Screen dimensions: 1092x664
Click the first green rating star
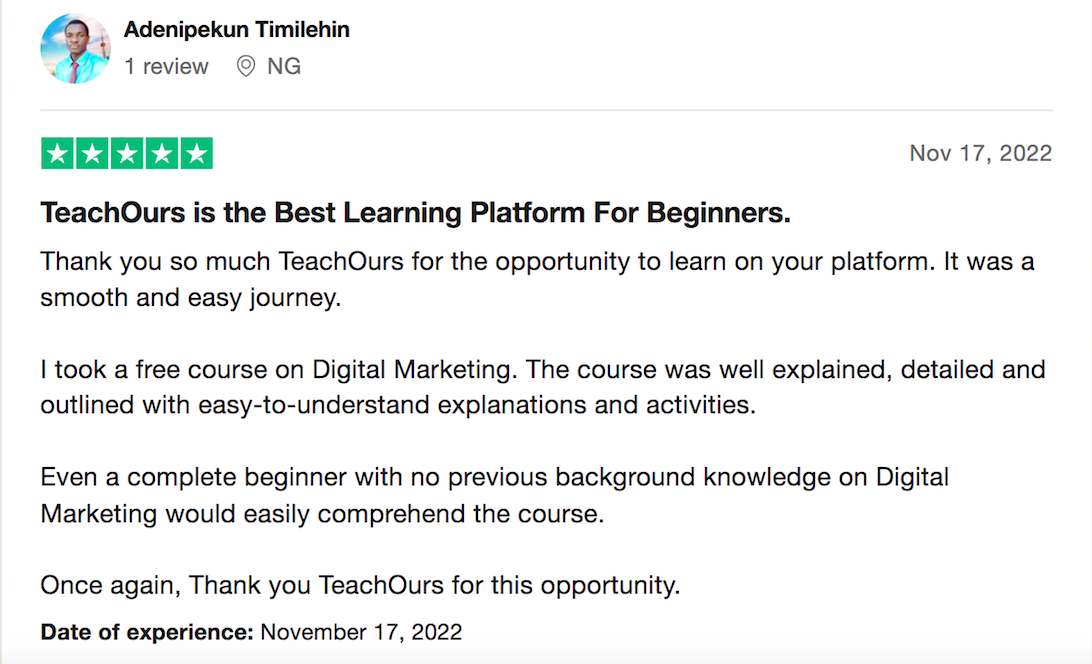(58, 153)
